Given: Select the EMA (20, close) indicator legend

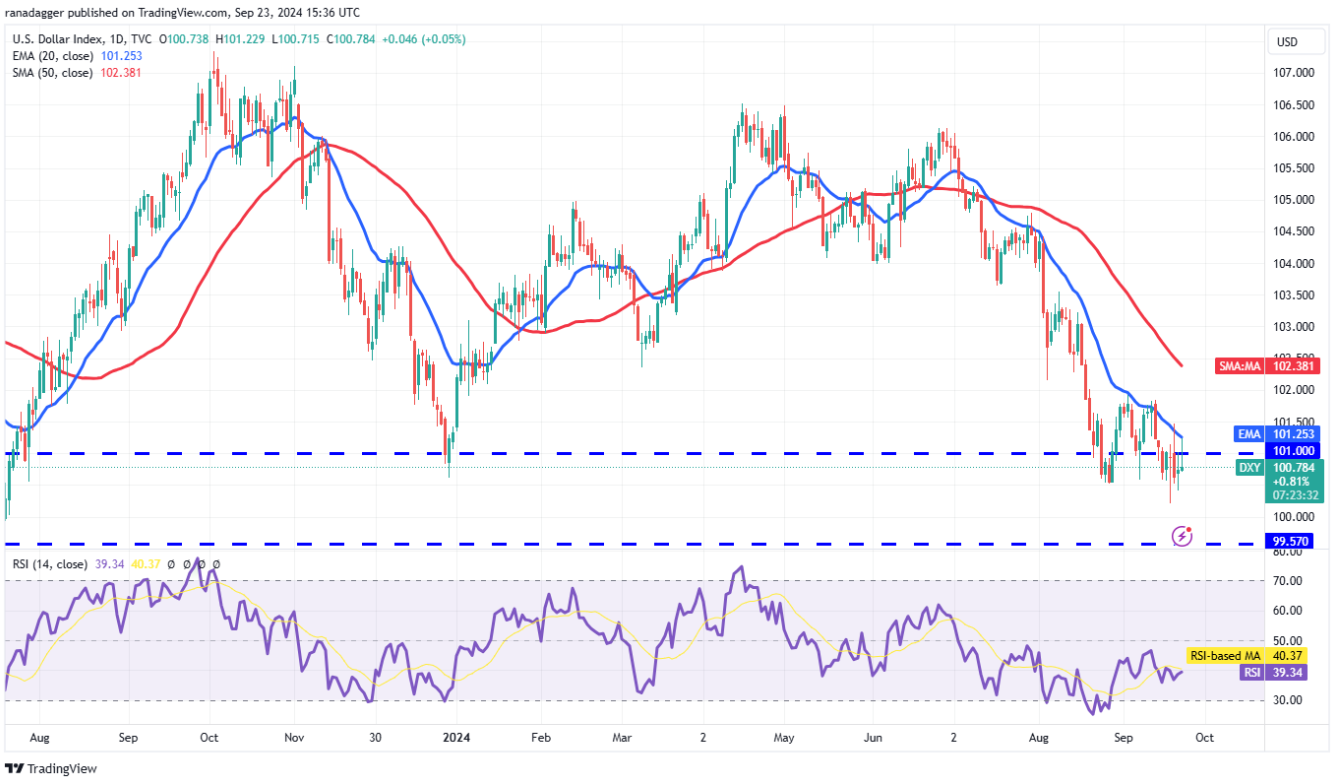Looking at the screenshot, I should click(x=77, y=55).
